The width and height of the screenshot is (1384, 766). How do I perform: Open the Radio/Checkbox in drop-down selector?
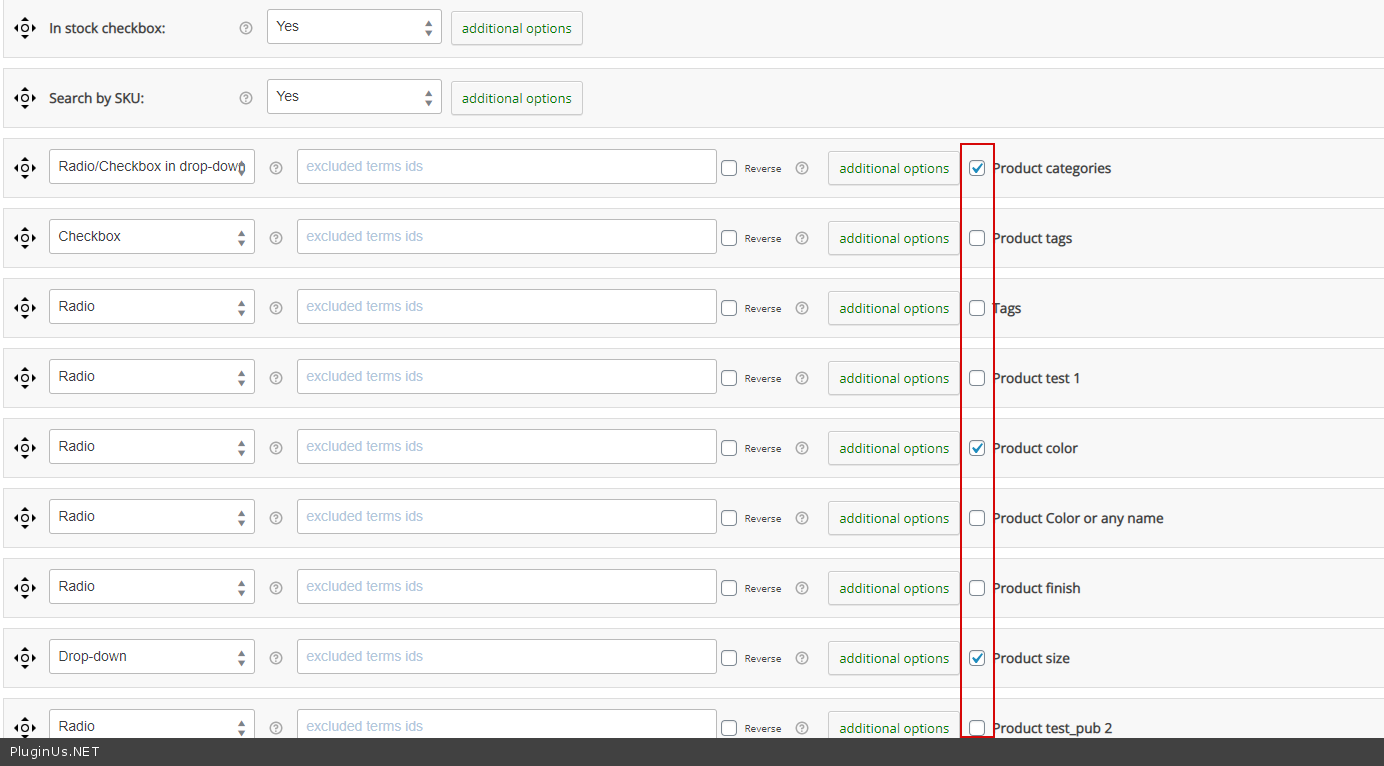click(x=152, y=167)
